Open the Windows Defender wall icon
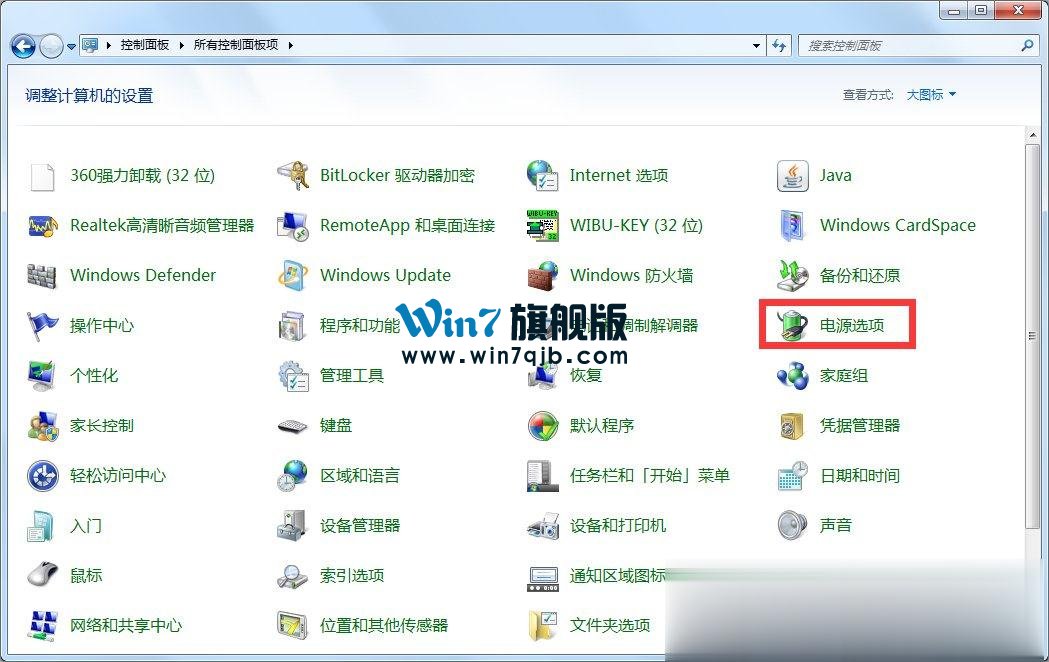The image size is (1049, 662). click(x=42, y=275)
